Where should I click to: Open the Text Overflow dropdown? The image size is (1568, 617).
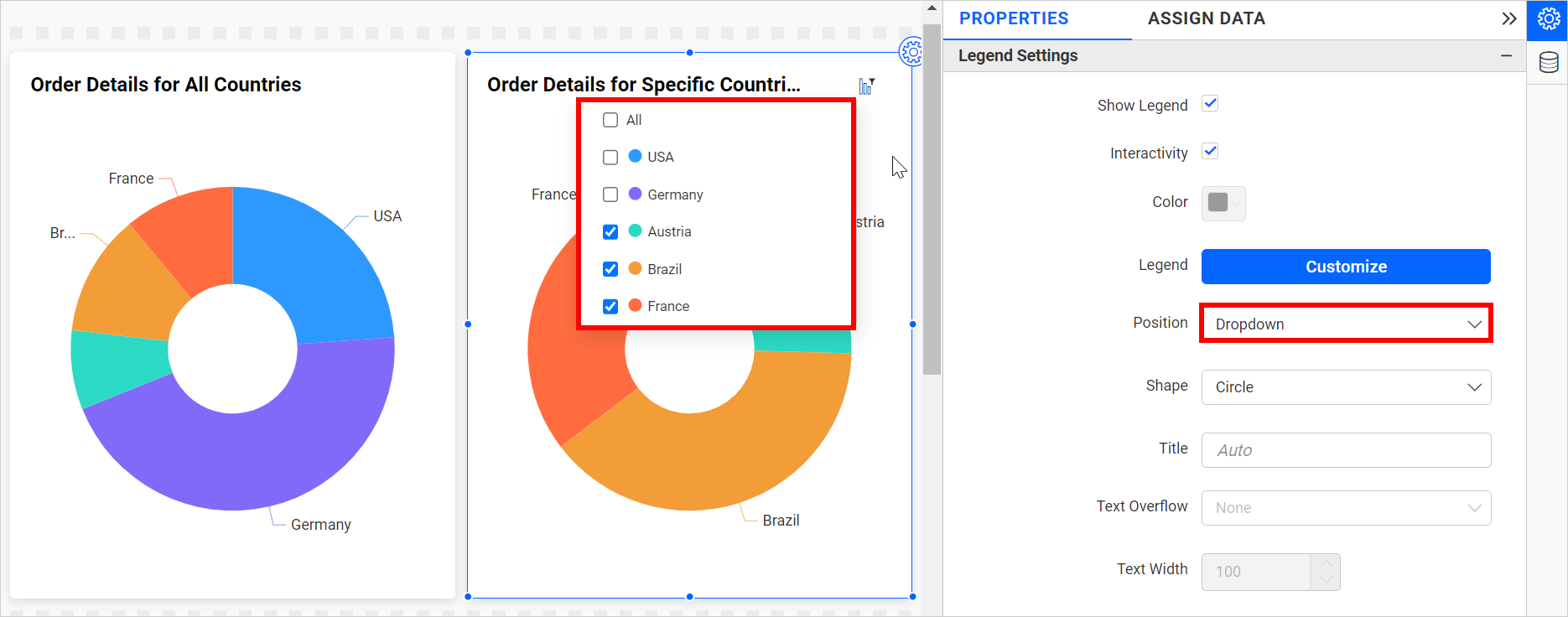tap(1346, 508)
